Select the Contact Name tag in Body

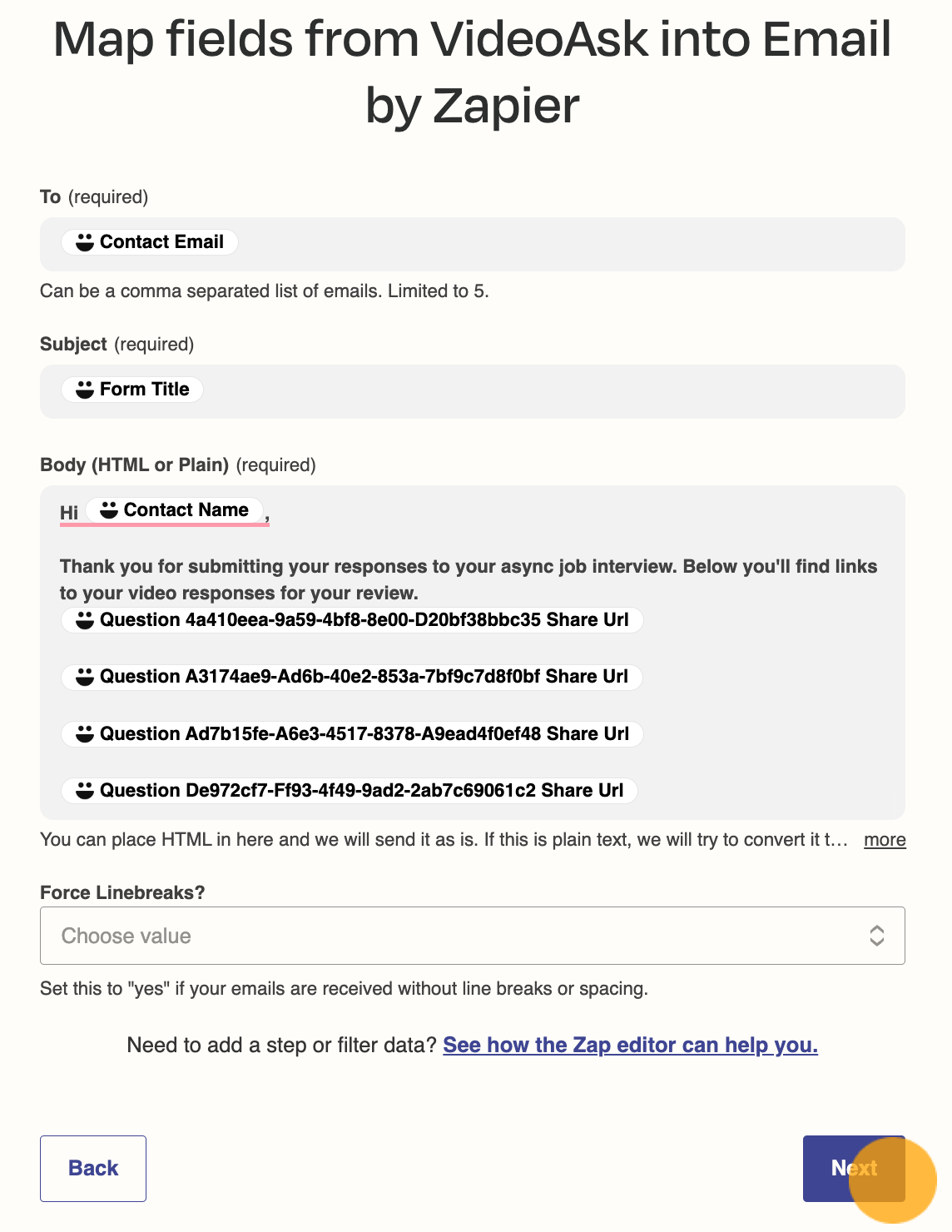(175, 510)
